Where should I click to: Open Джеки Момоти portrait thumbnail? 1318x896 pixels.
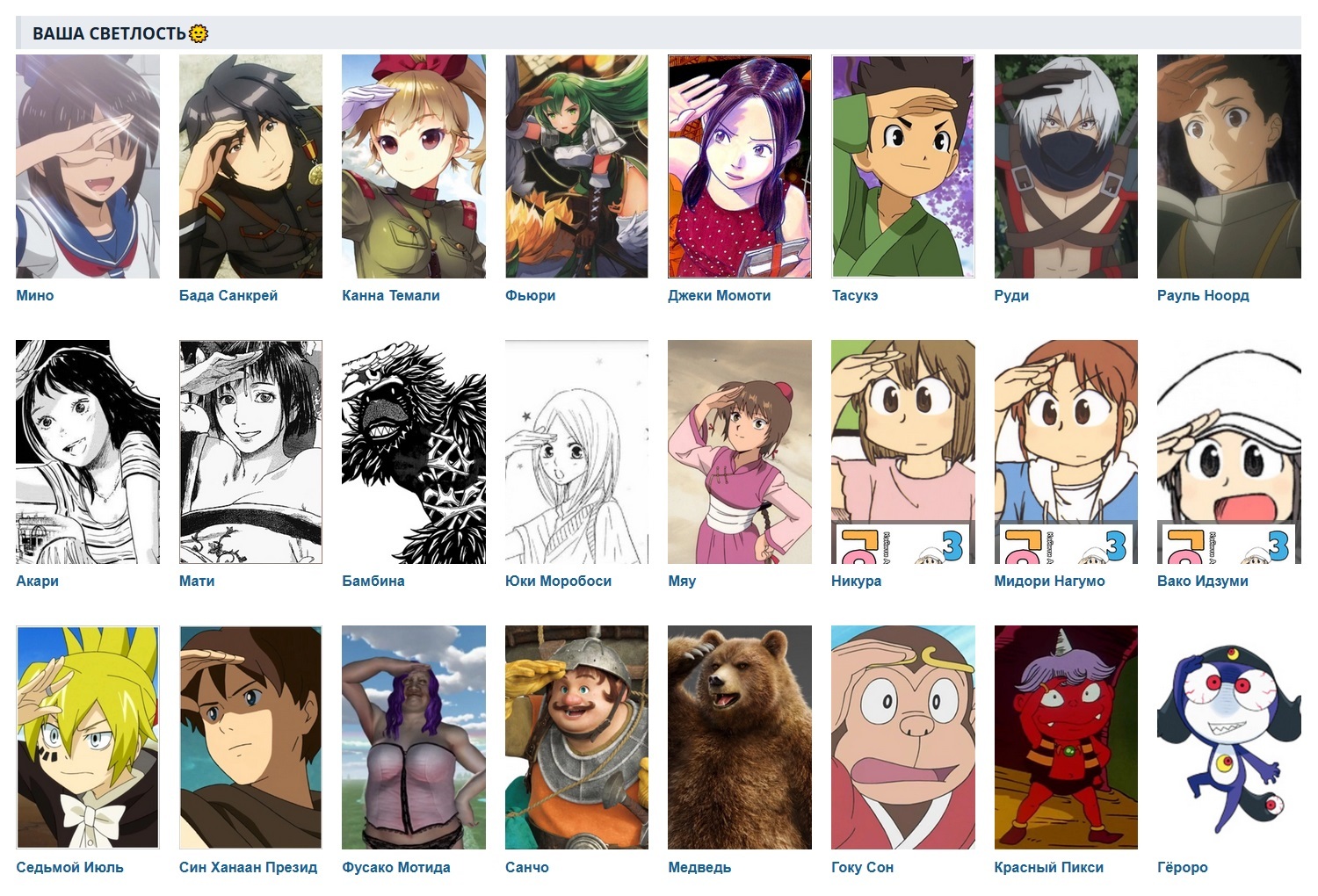tap(740, 166)
